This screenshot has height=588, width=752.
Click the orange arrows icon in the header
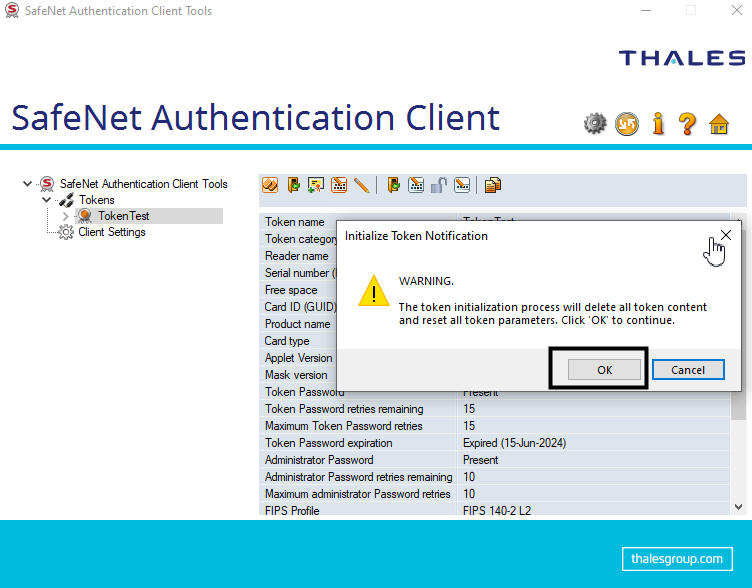627,124
